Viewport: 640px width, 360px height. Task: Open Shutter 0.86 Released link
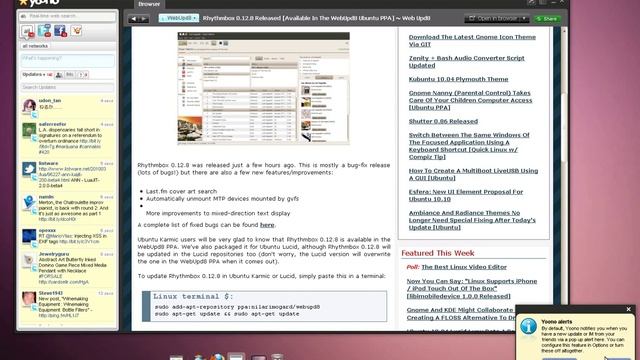tap(443, 121)
